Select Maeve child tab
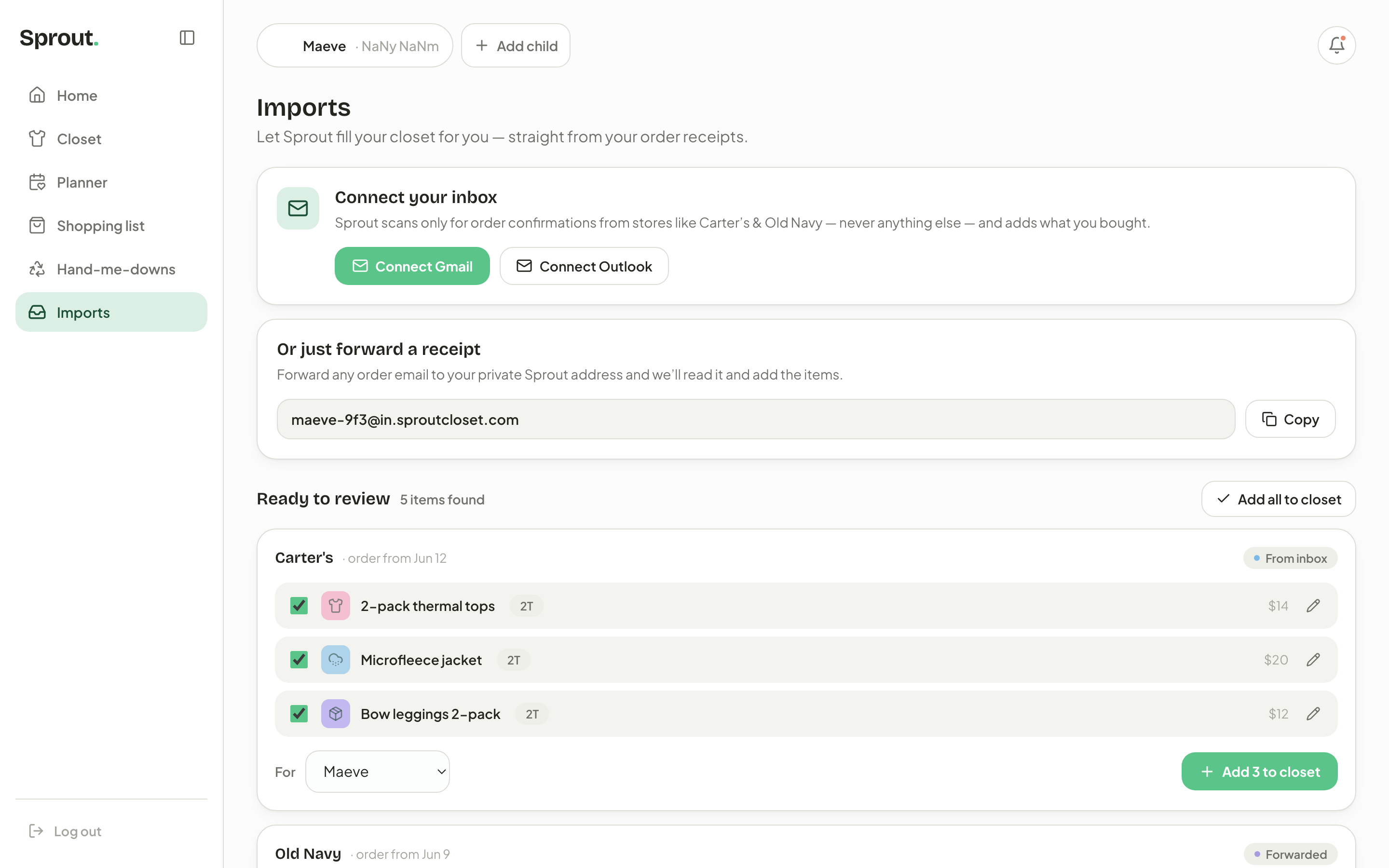 click(354, 45)
